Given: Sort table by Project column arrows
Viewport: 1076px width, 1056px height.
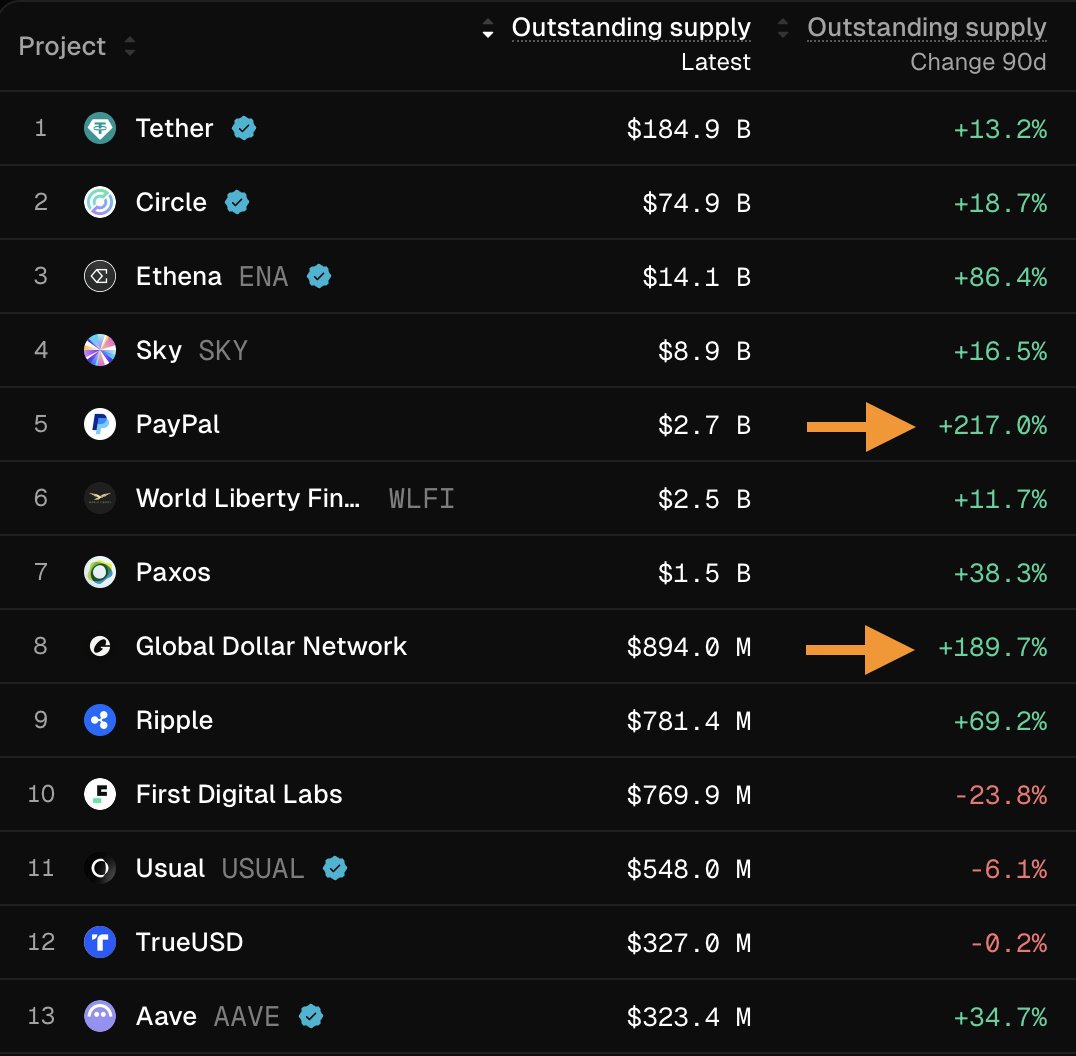Looking at the screenshot, I should tap(129, 47).
